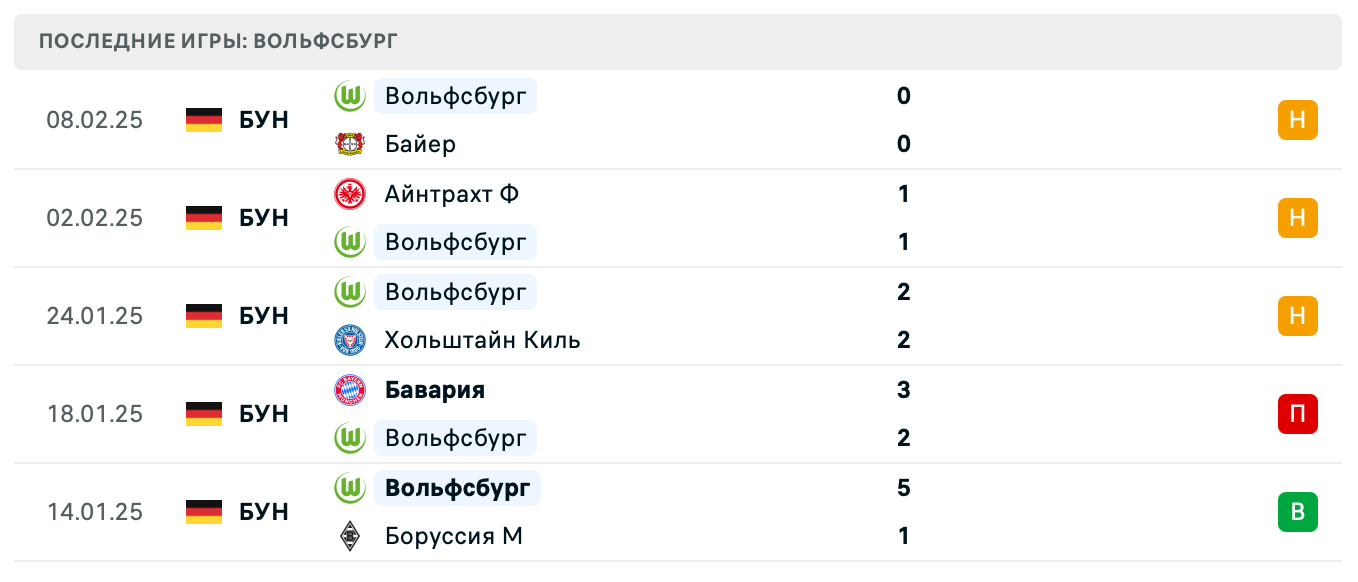Open the draw badge Н for match 08.02.25

(1298, 120)
